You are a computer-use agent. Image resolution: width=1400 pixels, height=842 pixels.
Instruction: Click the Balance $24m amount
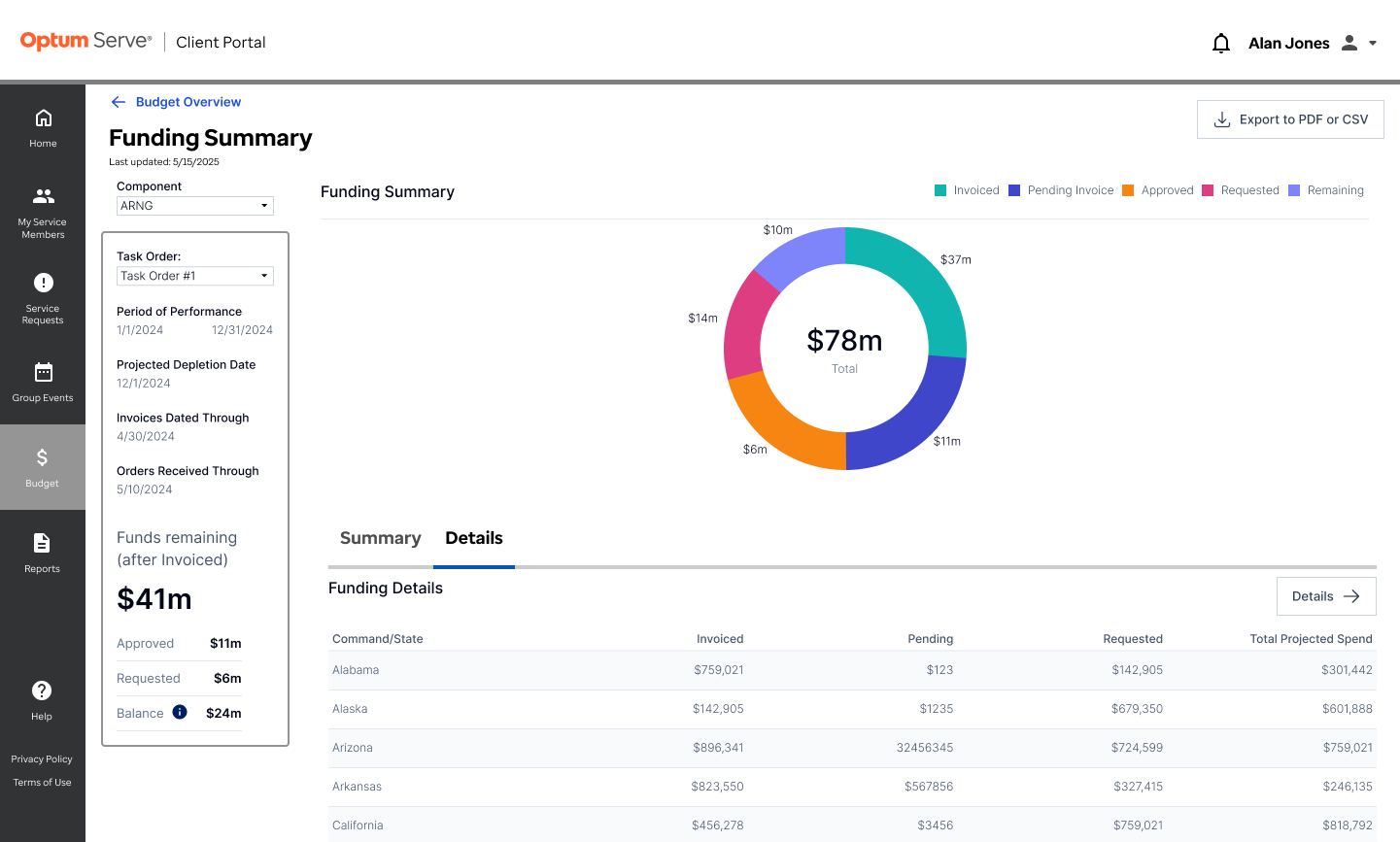pos(223,713)
